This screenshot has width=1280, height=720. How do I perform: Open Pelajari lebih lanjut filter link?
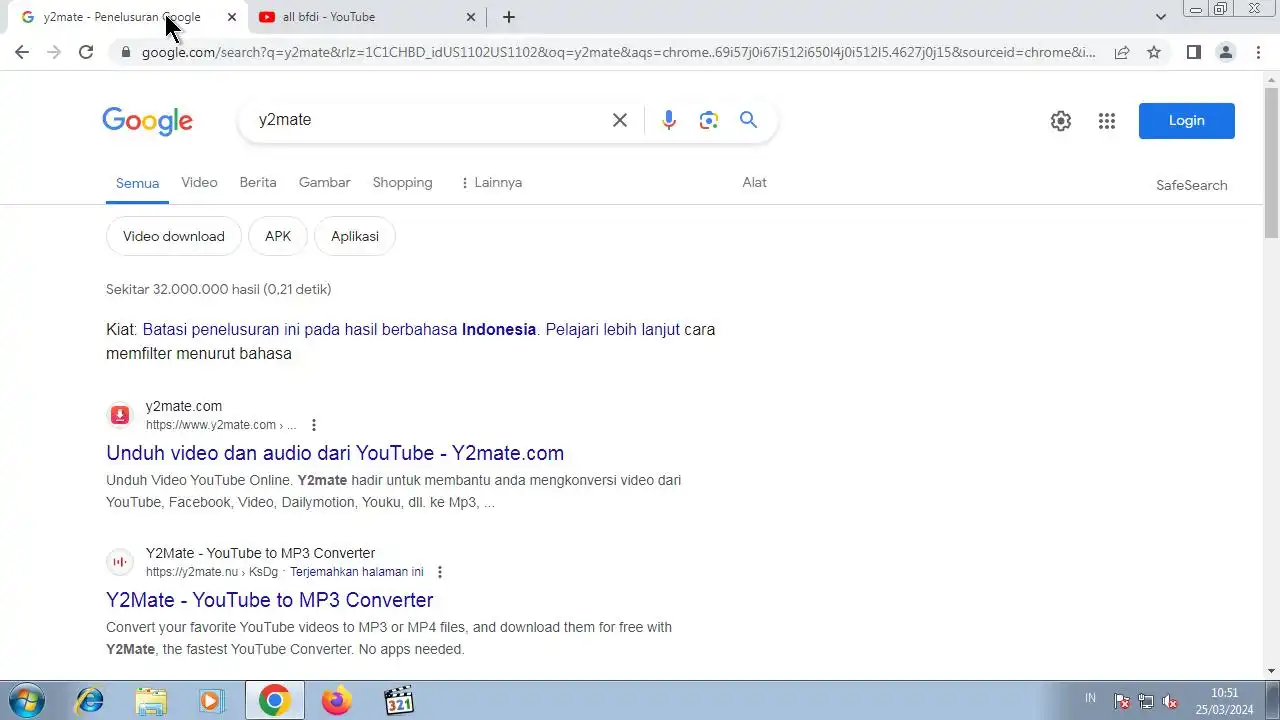pos(612,329)
